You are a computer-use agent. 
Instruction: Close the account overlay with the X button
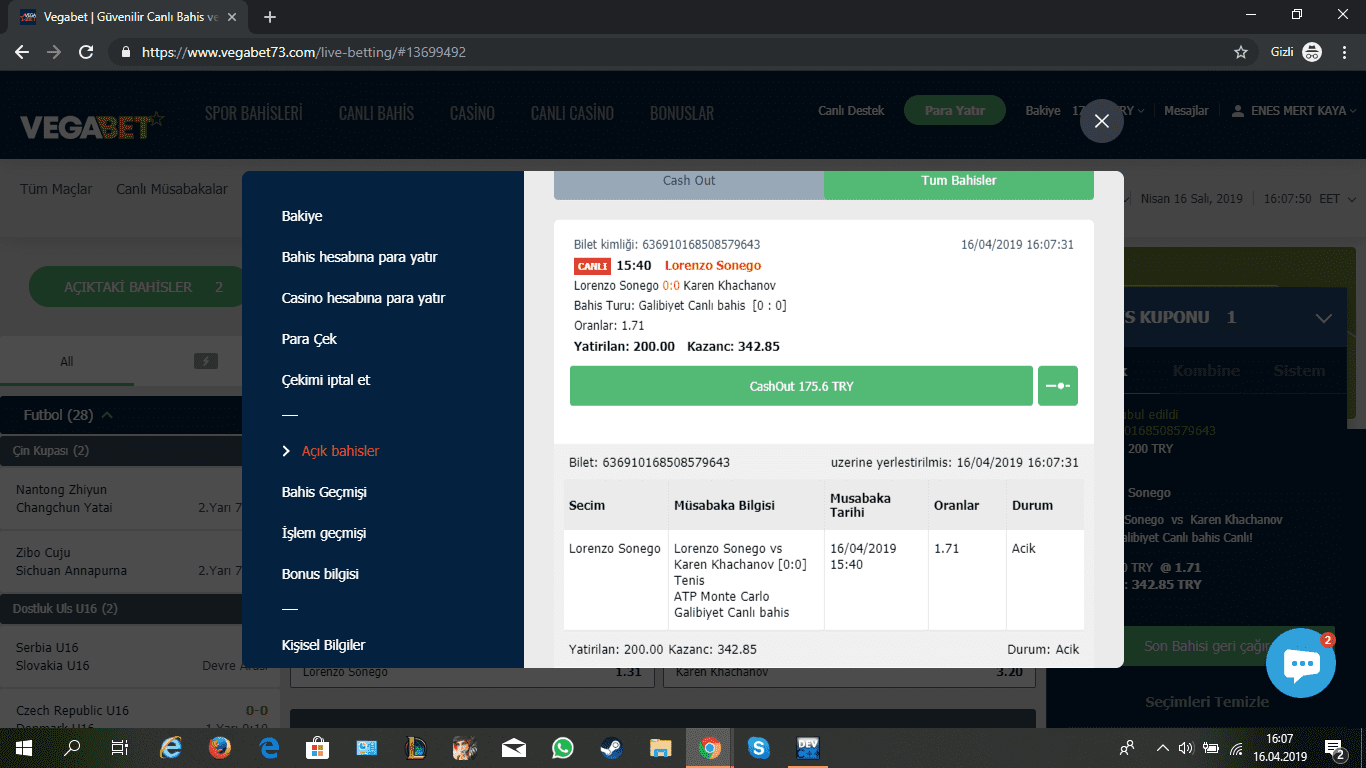coord(1101,121)
